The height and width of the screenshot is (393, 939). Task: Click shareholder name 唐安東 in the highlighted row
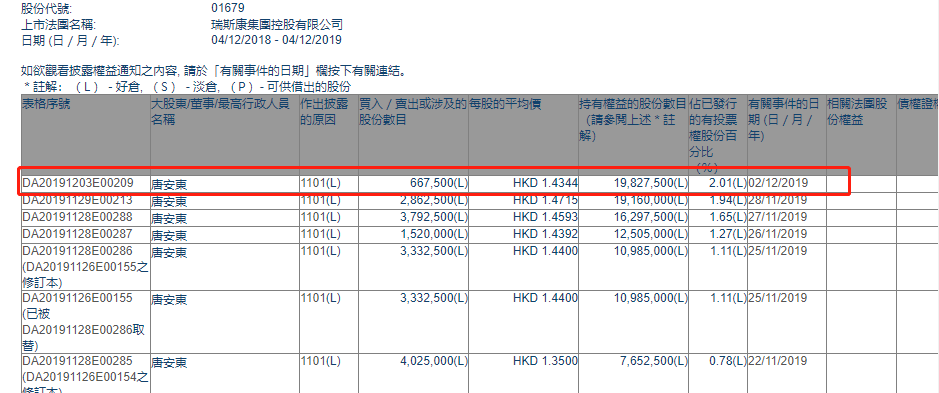pyautogui.click(x=168, y=184)
